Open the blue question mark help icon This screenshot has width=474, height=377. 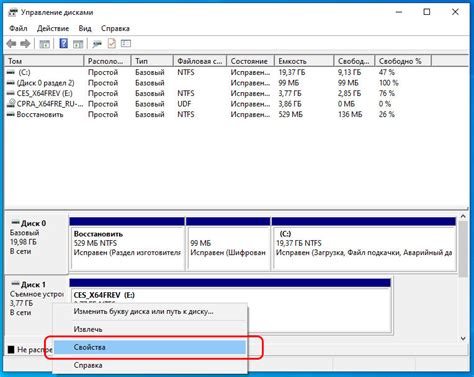[x=63, y=44]
